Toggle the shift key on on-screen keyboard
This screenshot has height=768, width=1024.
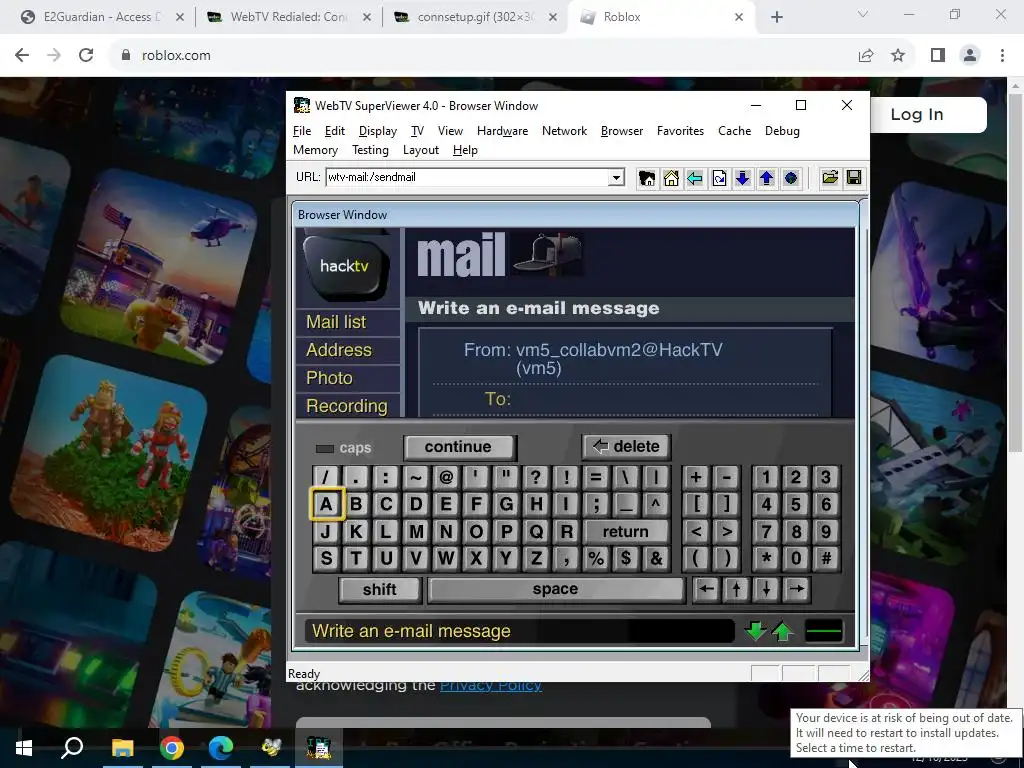[x=379, y=590]
